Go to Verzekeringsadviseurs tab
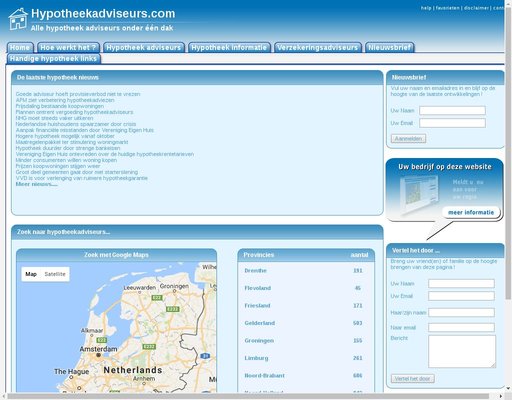Viewport: 512px width, 400px height. tap(318, 48)
